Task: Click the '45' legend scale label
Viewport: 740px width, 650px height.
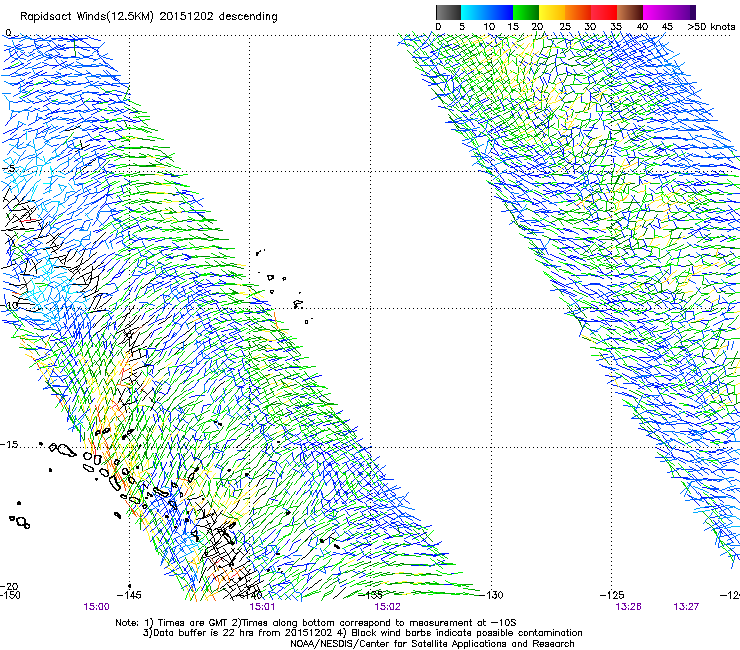Action: click(667, 27)
